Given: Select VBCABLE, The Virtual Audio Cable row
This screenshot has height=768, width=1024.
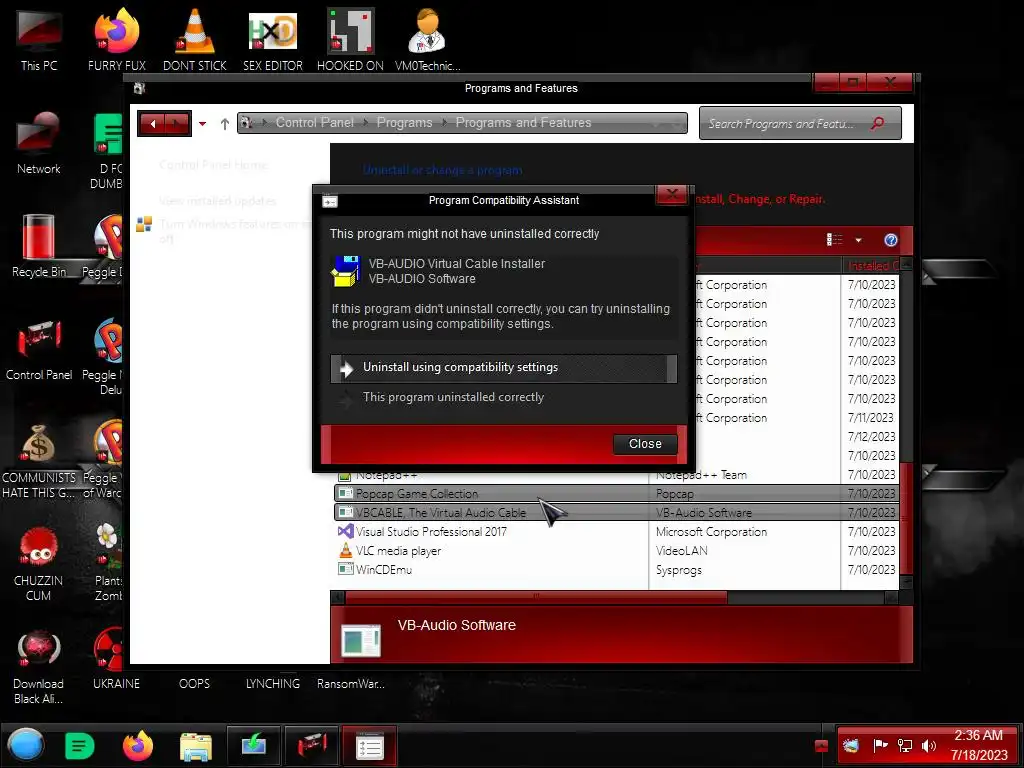Looking at the screenshot, I should pos(616,513).
